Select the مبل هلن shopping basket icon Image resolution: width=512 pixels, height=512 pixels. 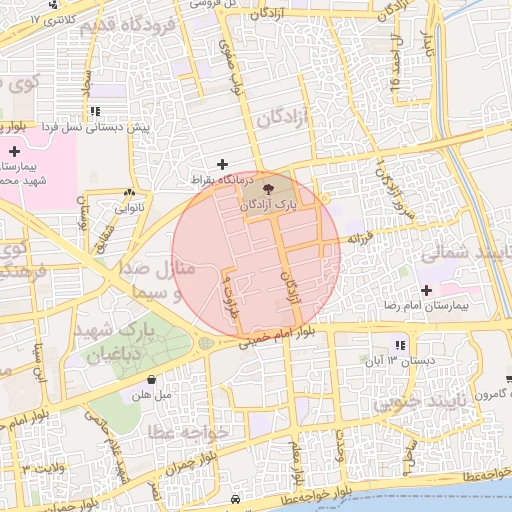pos(151,379)
